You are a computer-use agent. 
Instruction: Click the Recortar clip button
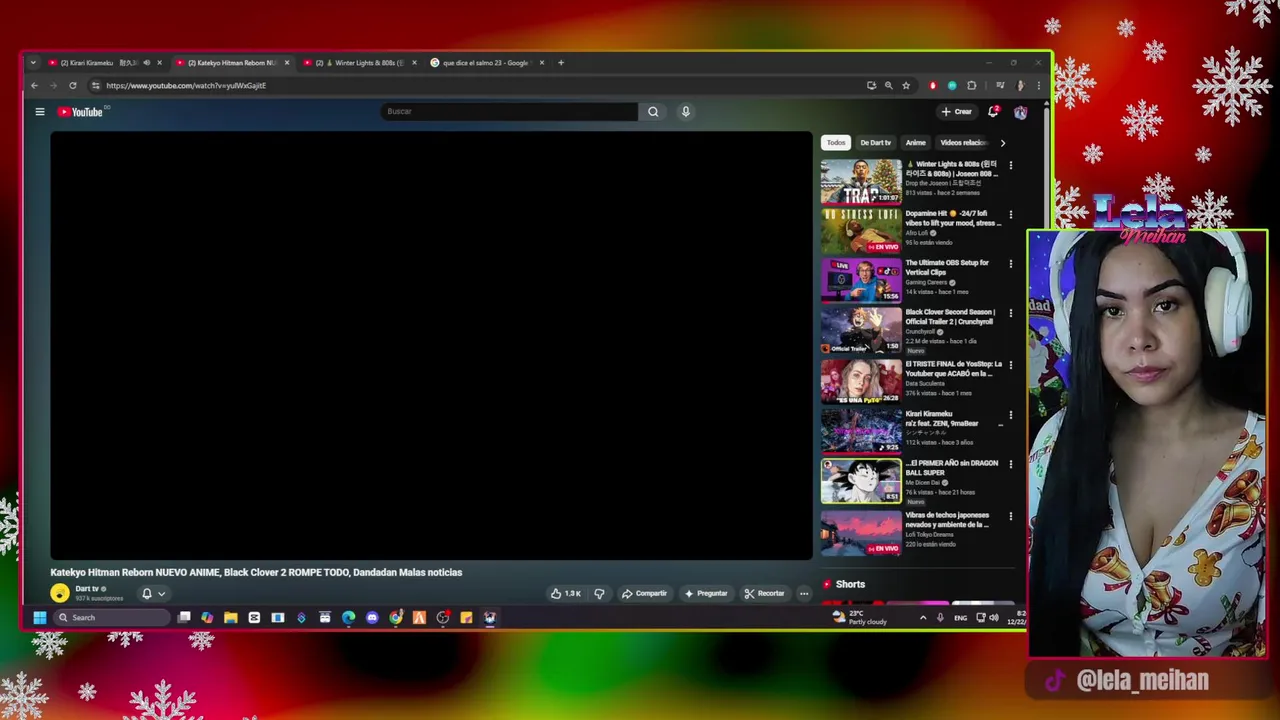[x=764, y=593]
